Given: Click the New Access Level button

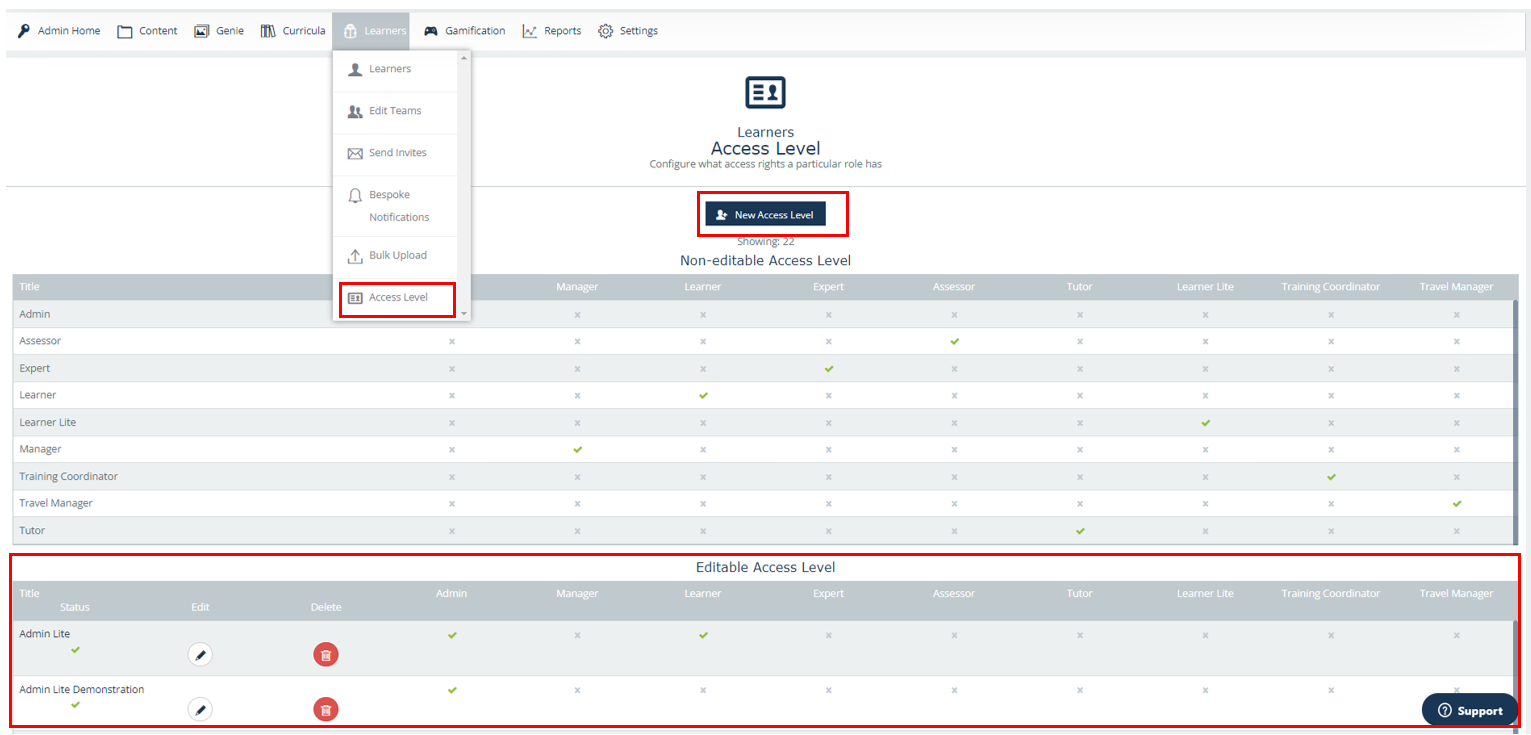Looking at the screenshot, I should (x=765, y=214).
